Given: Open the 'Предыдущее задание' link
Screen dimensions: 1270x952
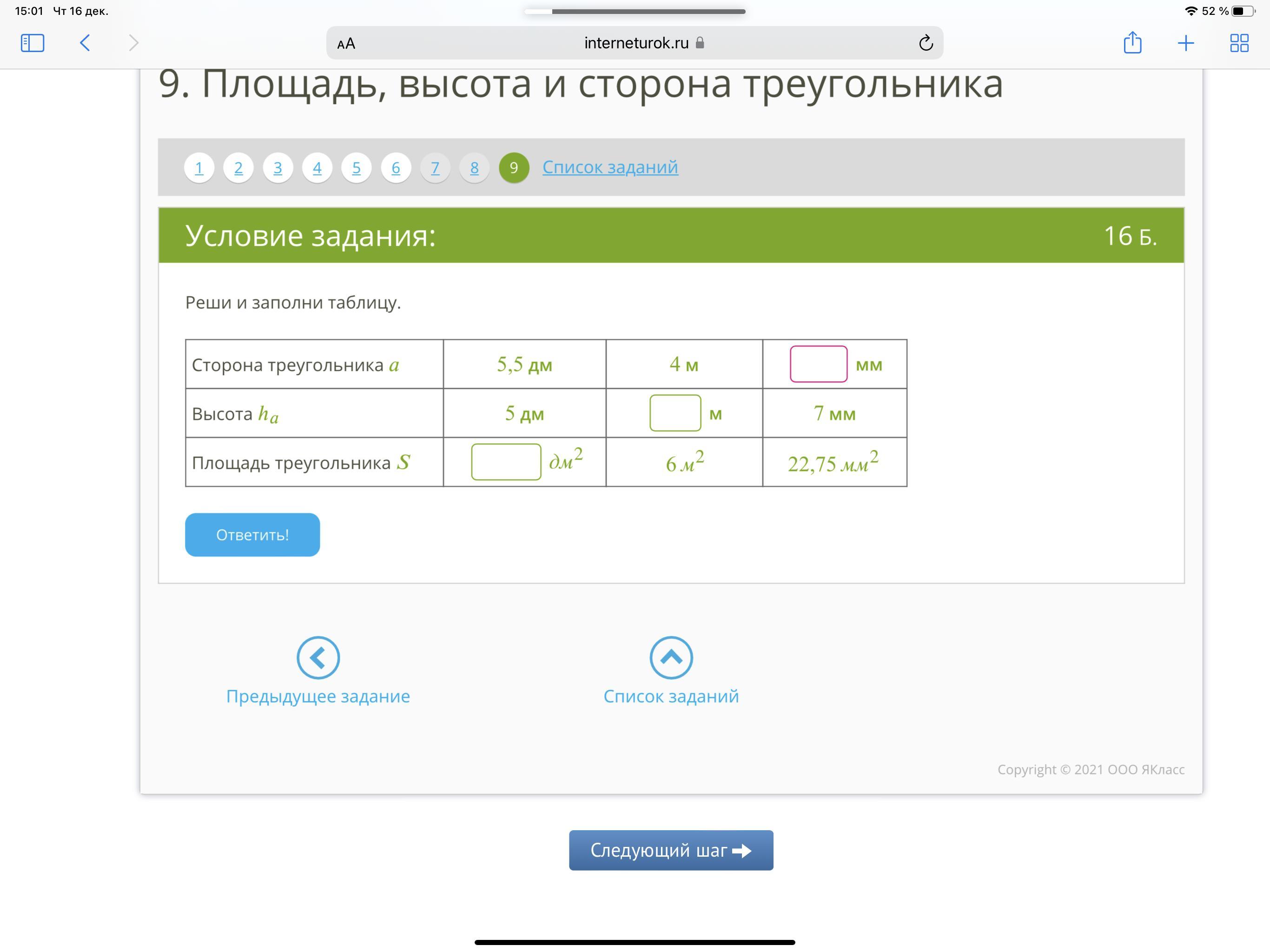Looking at the screenshot, I should [318, 696].
